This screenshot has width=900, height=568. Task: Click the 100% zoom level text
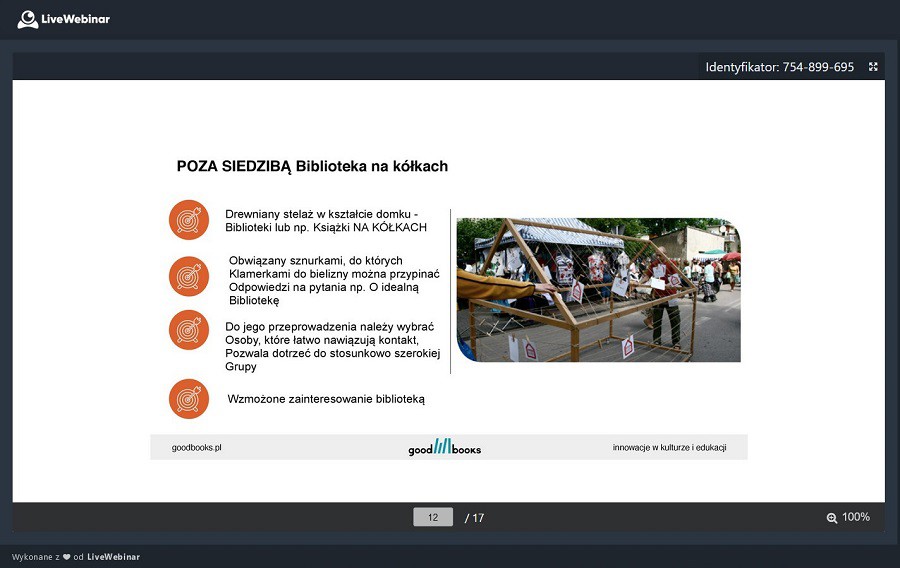[856, 517]
